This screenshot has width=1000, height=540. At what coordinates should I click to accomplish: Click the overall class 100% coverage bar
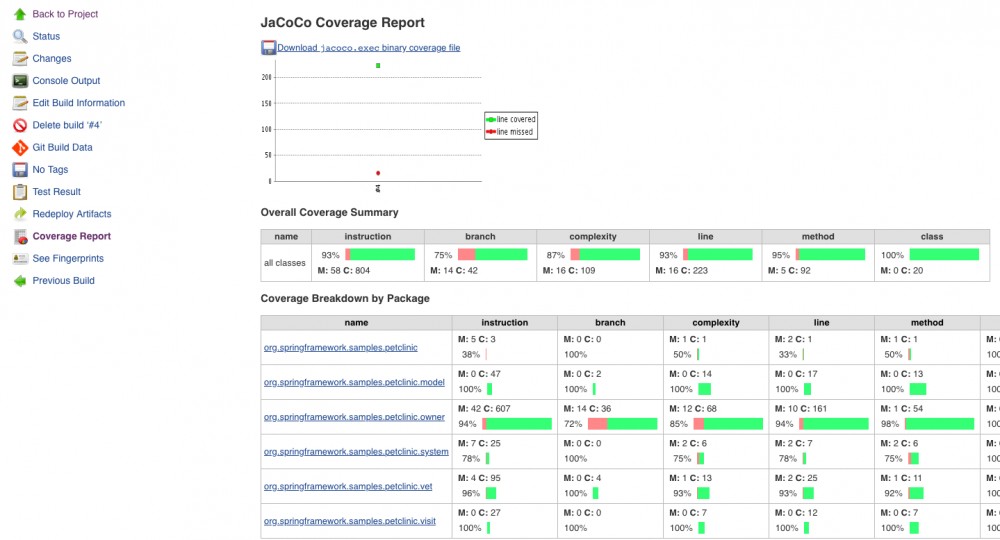944,255
